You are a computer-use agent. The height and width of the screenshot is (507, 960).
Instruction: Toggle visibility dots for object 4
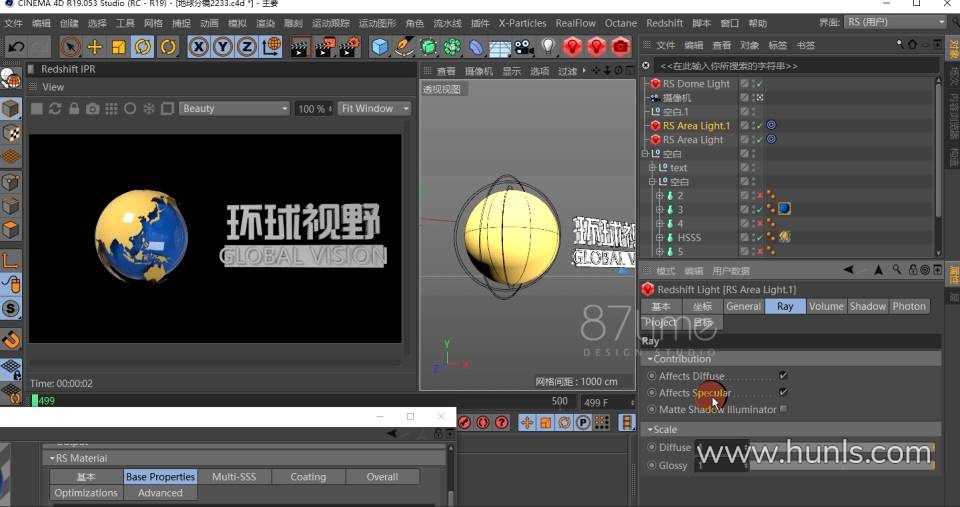click(x=754, y=223)
